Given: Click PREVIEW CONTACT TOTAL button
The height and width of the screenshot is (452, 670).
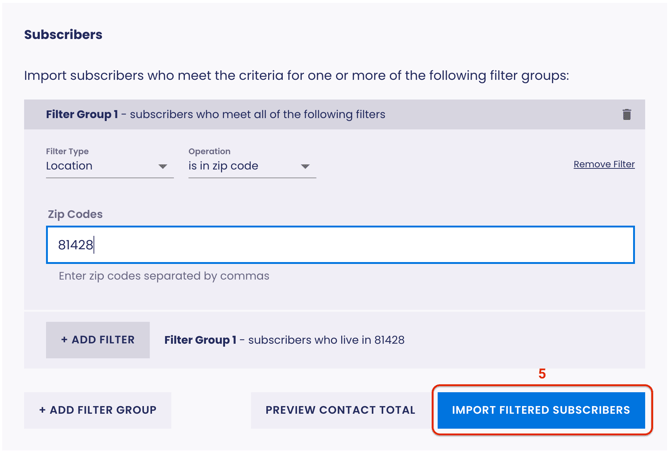Looking at the screenshot, I should pos(340,410).
